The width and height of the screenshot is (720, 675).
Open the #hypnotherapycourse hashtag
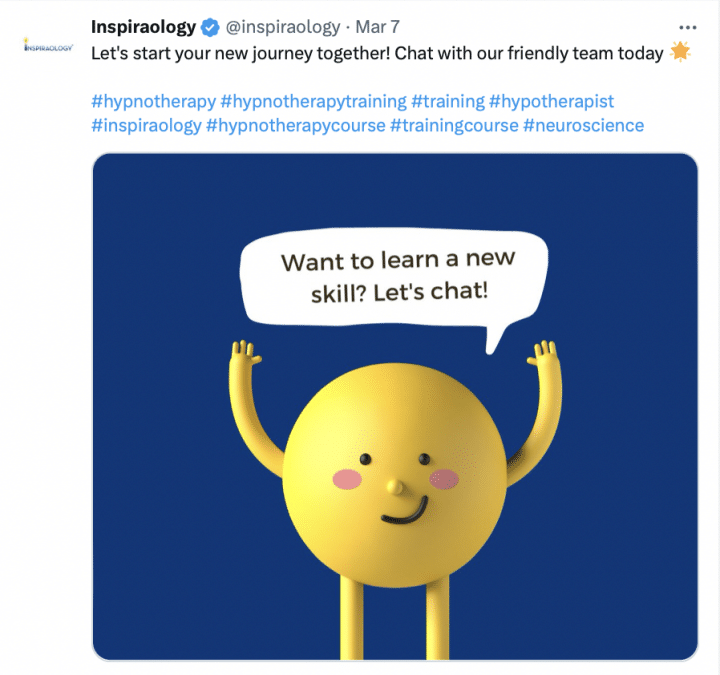[x=296, y=125]
